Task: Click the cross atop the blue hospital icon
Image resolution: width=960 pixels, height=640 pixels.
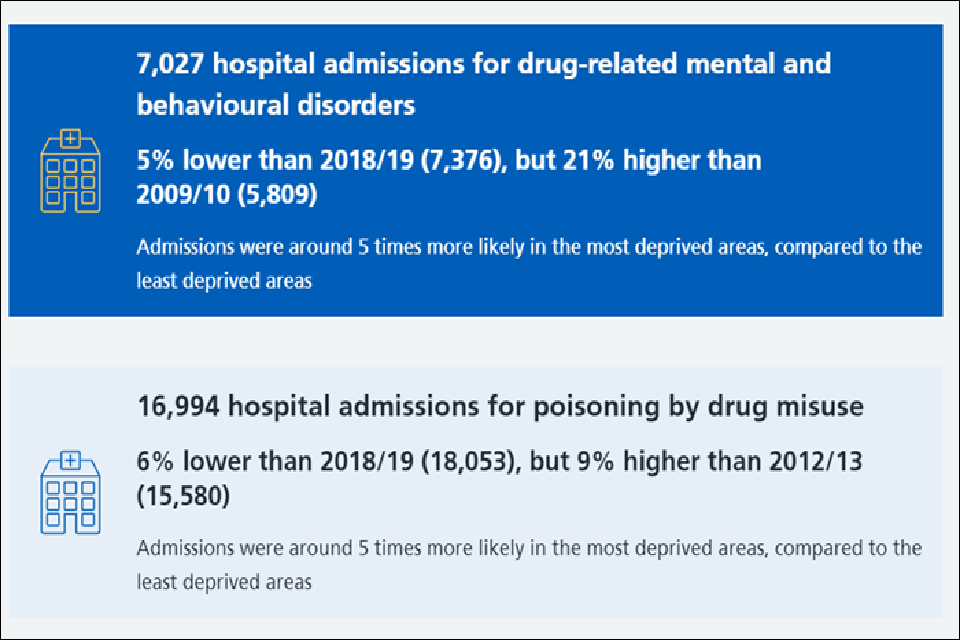Action: [69, 459]
